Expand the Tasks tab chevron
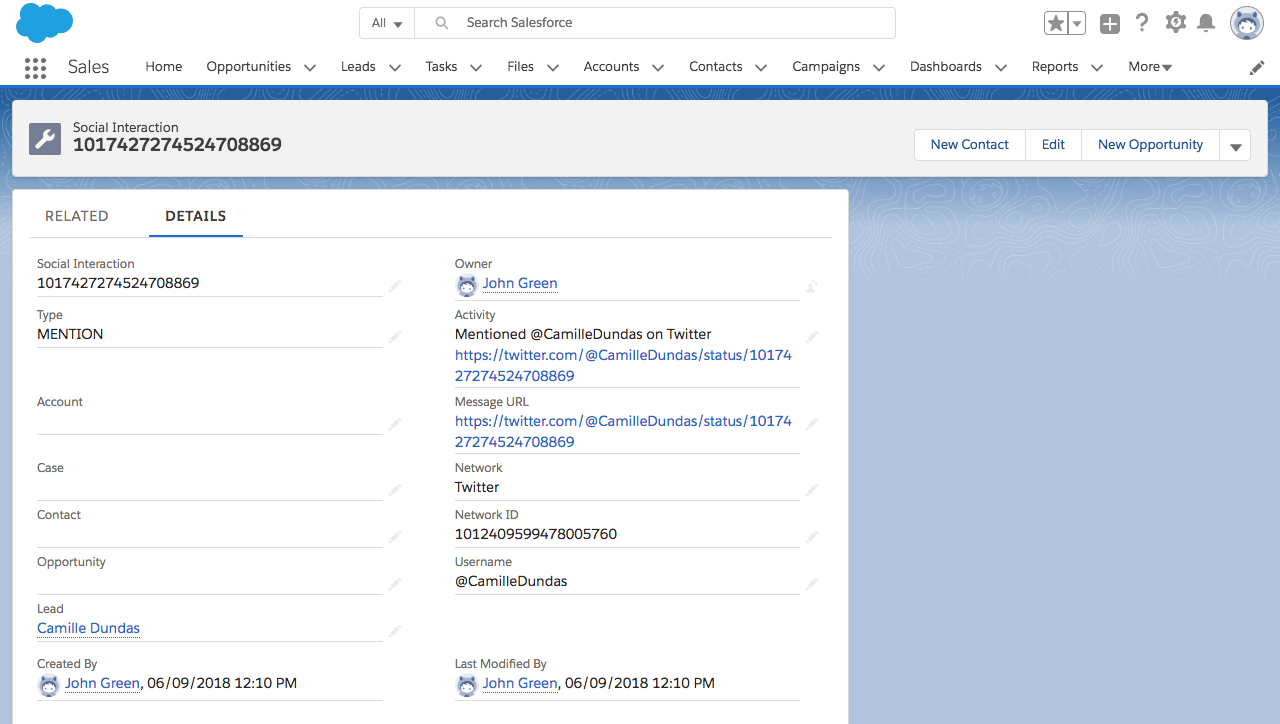Viewport: 1280px width, 724px height. [476, 68]
